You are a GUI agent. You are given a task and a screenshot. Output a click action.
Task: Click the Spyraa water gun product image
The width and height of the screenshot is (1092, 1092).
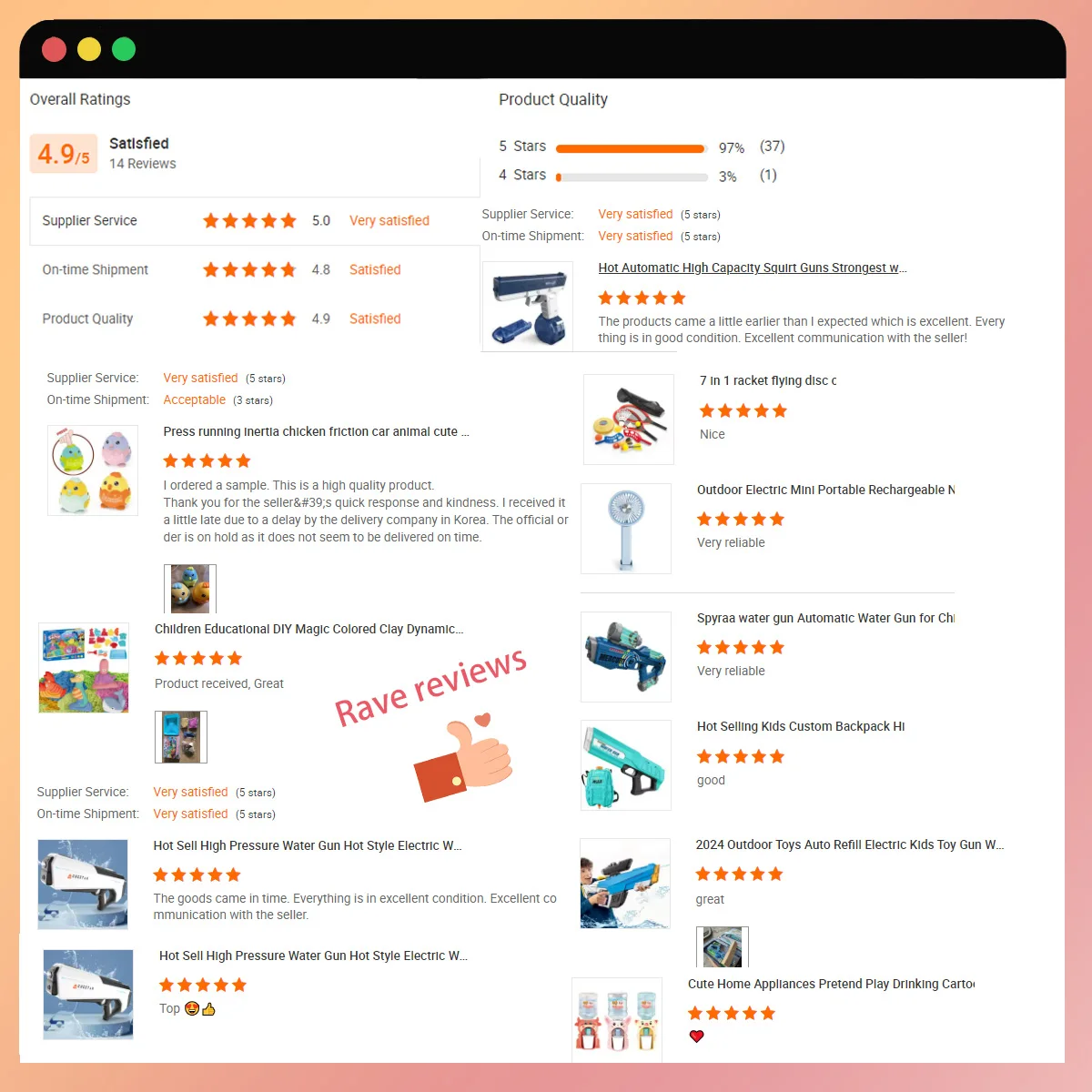click(626, 657)
